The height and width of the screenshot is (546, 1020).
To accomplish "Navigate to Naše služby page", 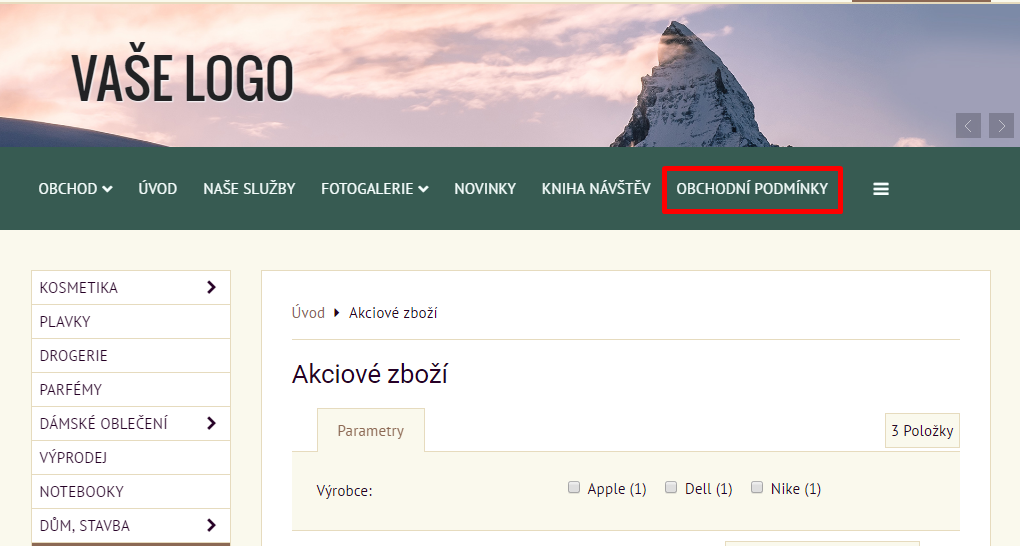I will [249, 189].
